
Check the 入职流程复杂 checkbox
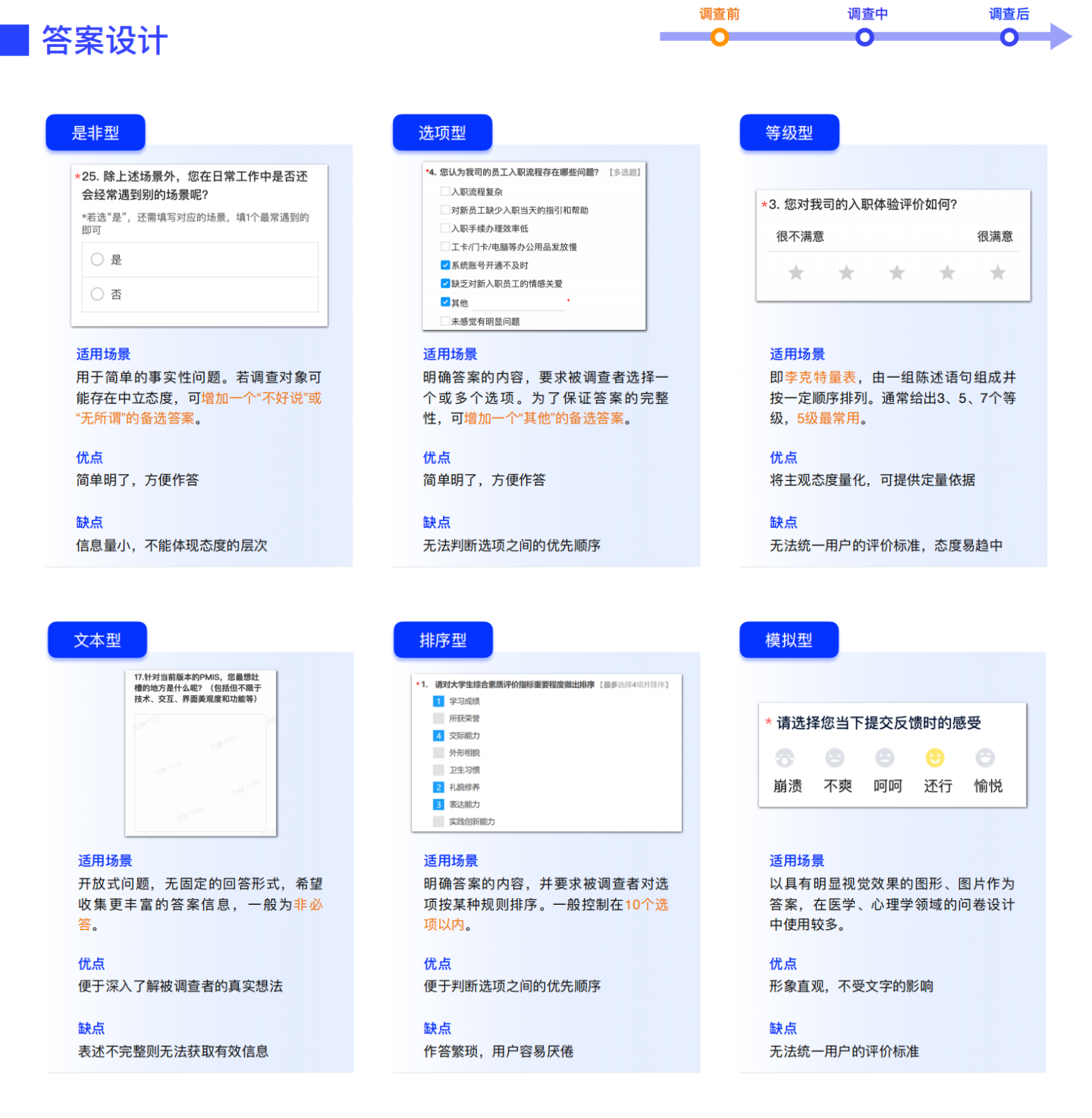point(445,191)
